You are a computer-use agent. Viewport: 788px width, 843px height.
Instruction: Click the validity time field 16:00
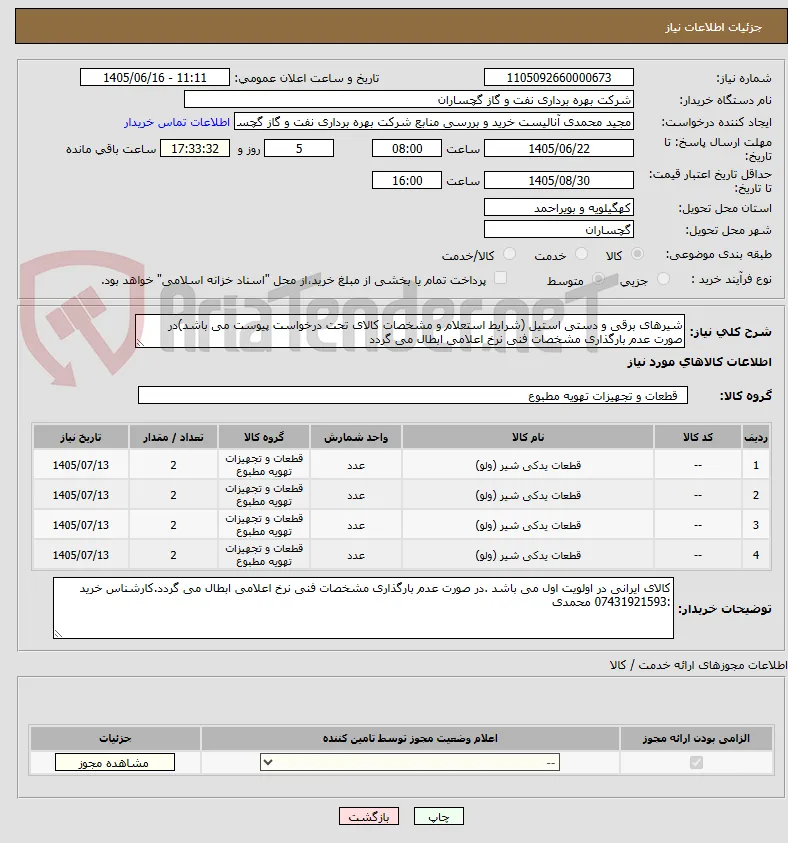406,181
